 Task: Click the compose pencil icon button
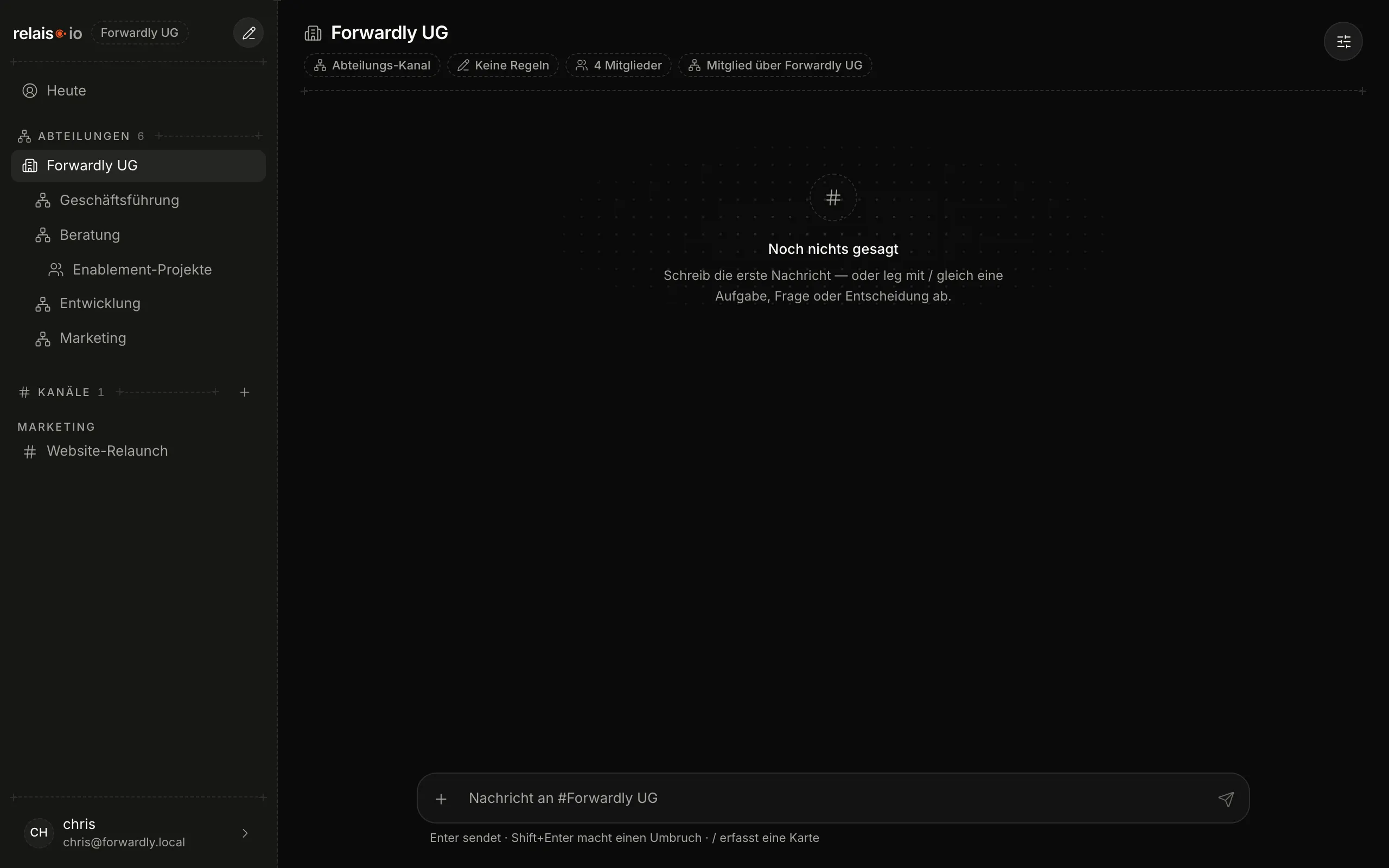point(249,33)
